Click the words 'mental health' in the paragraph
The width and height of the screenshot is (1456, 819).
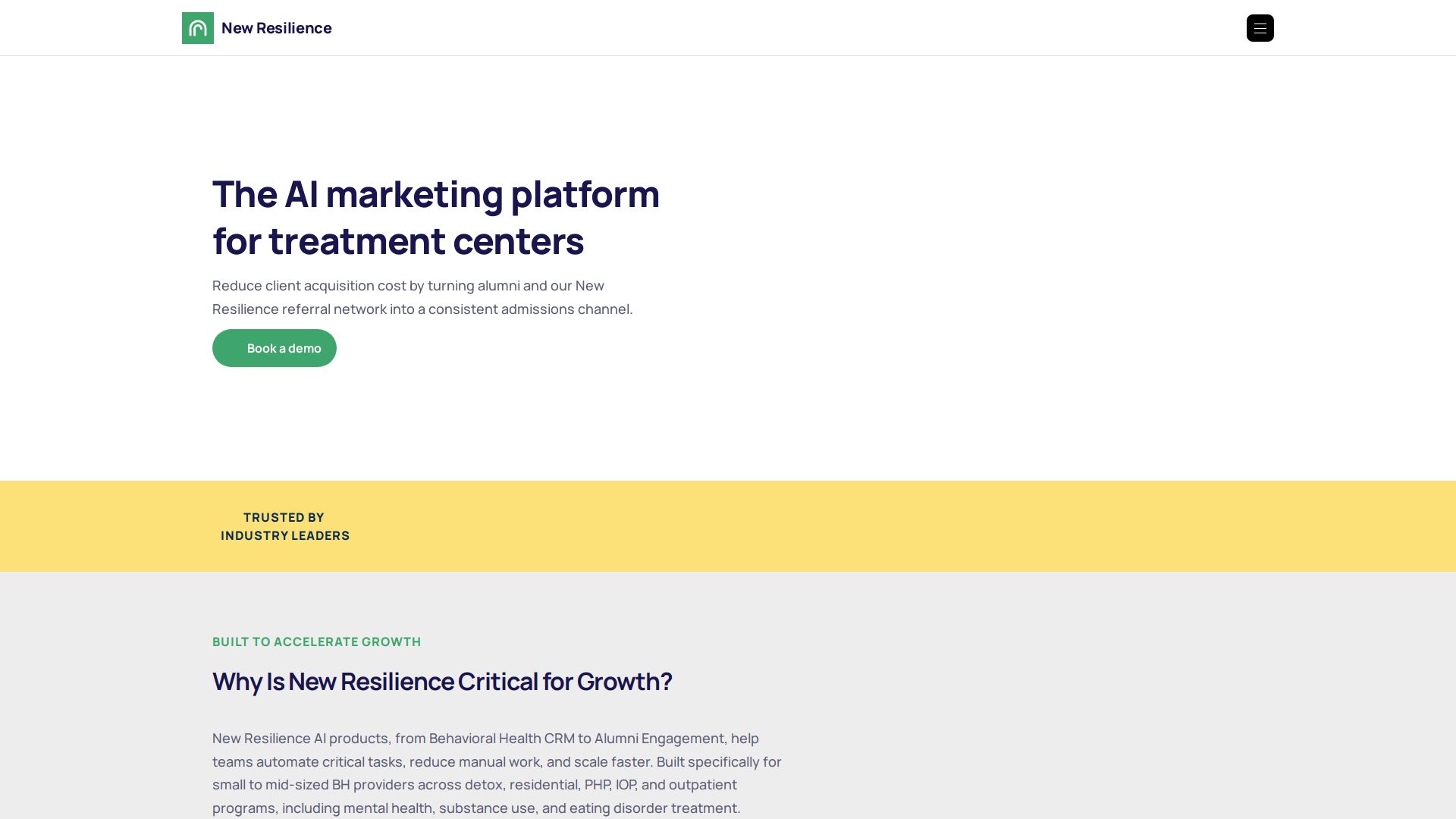pos(388,808)
